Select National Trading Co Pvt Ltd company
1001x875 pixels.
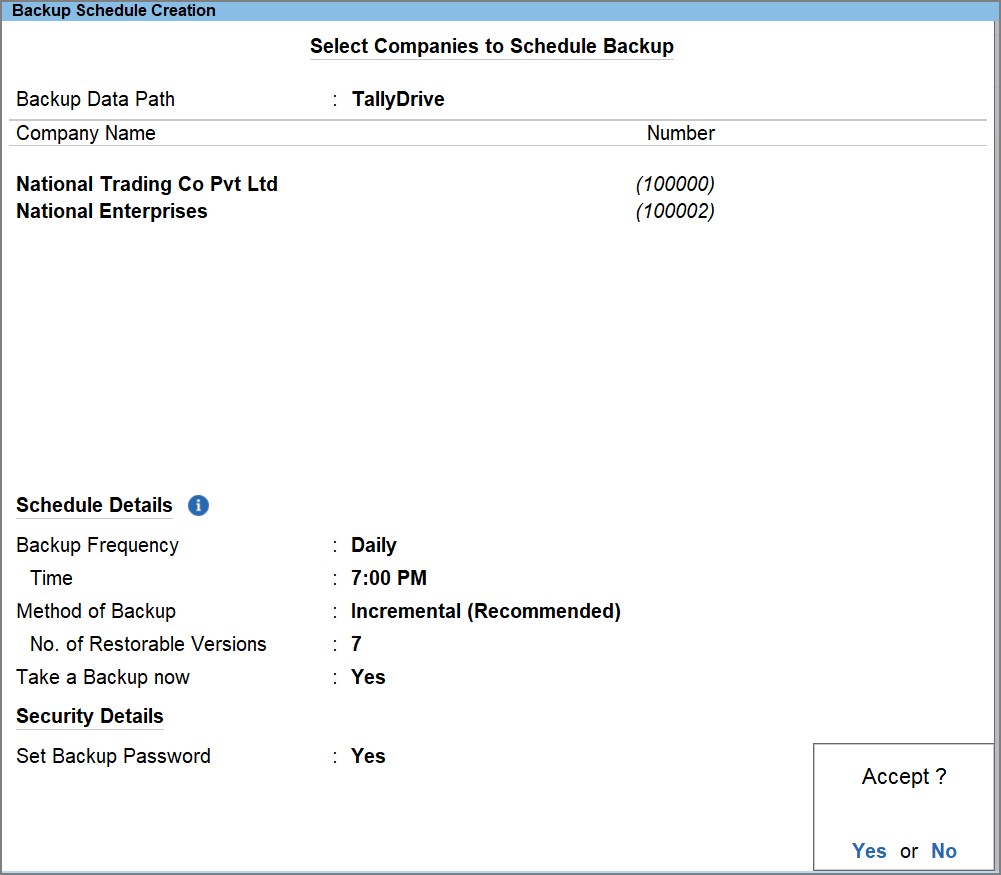coord(146,184)
